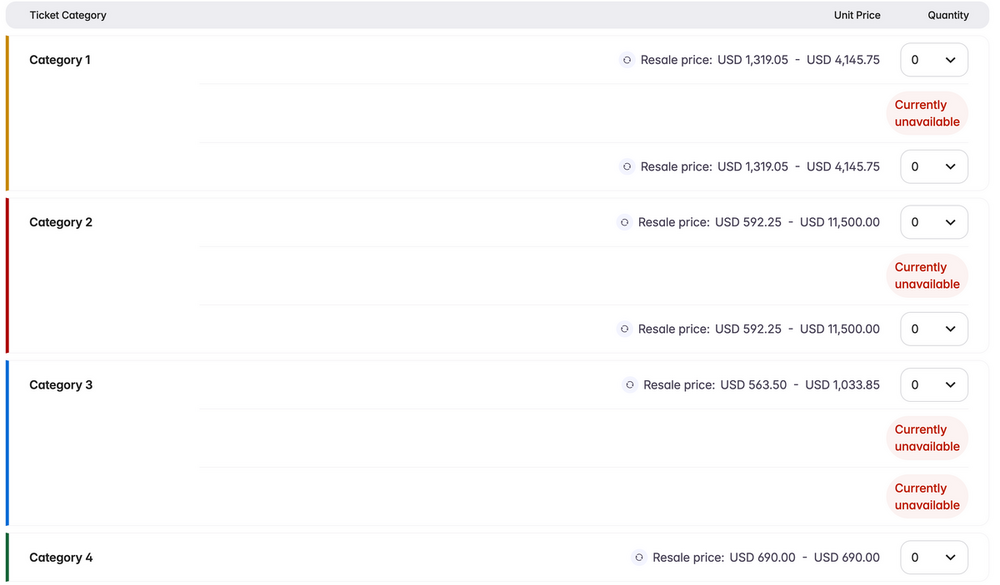Click Category 1 'Currently unavailable' badge
This screenshot has height=585, width=1000.
coord(927,113)
